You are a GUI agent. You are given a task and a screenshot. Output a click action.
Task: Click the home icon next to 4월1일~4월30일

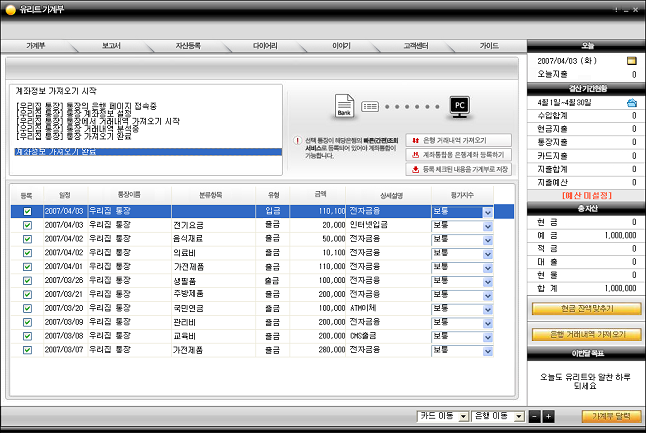632,103
